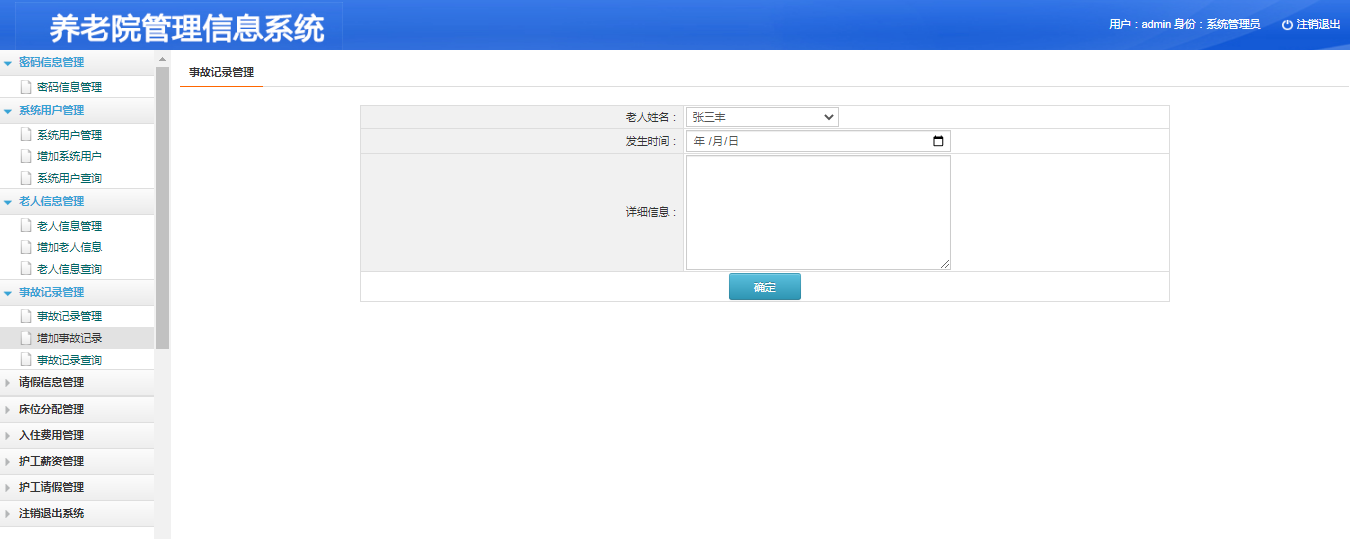The width and height of the screenshot is (1350, 539).
Task: Select 增加事故记录 in sidebar
Action: click(69, 338)
